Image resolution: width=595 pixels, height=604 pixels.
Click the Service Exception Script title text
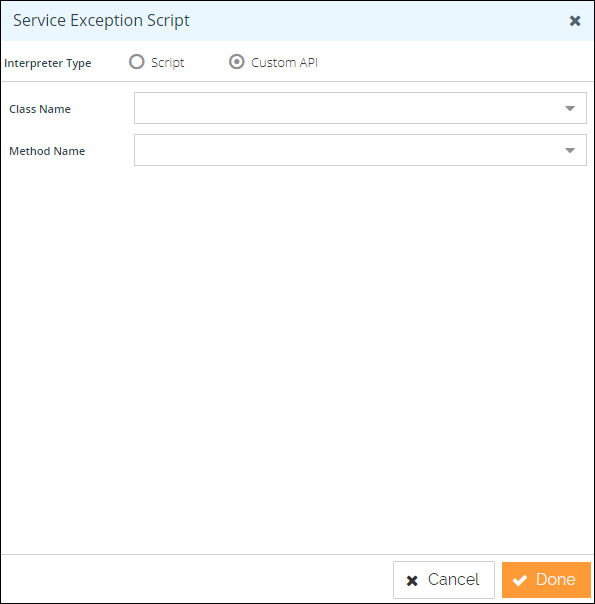tap(101, 20)
